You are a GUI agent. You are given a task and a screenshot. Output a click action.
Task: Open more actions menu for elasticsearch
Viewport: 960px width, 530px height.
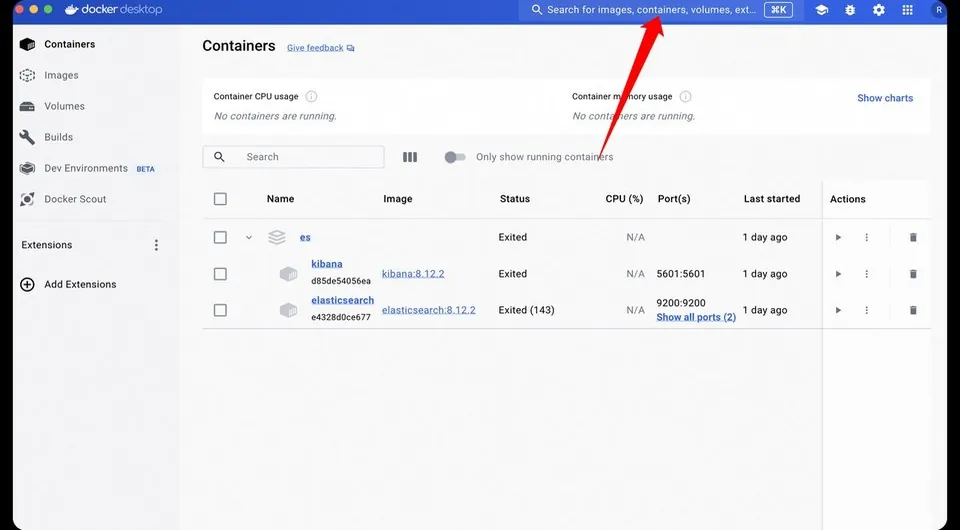pos(866,310)
